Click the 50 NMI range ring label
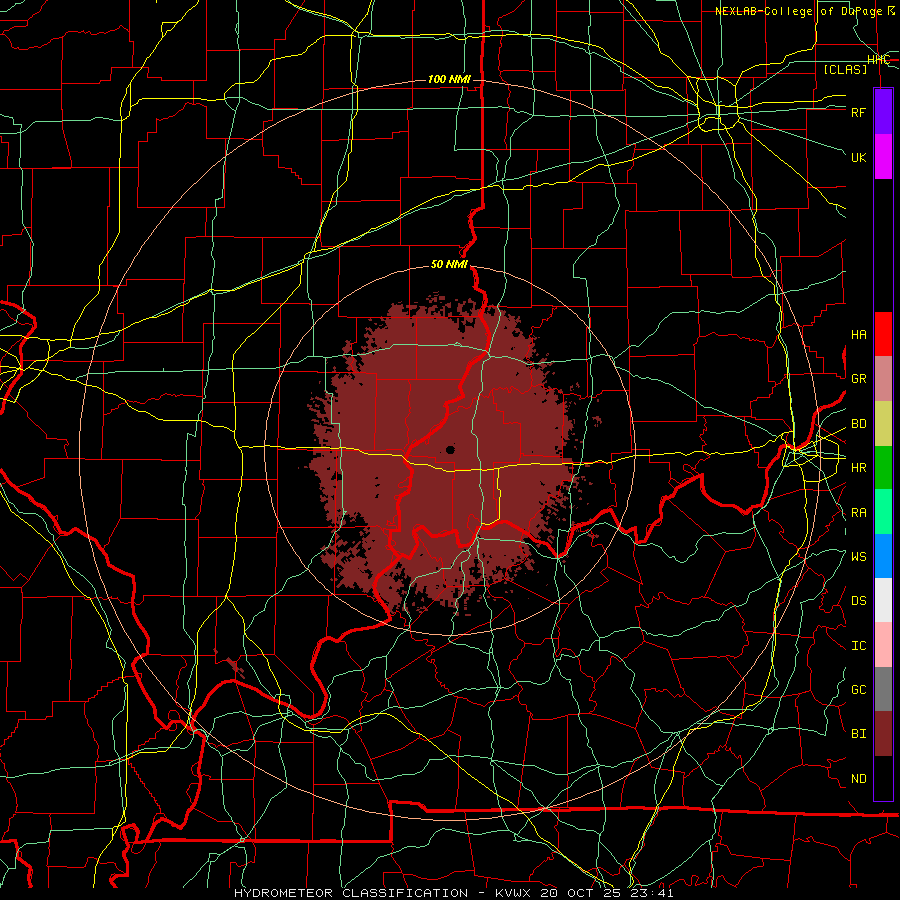The image size is (900, 900). (449, 264)
